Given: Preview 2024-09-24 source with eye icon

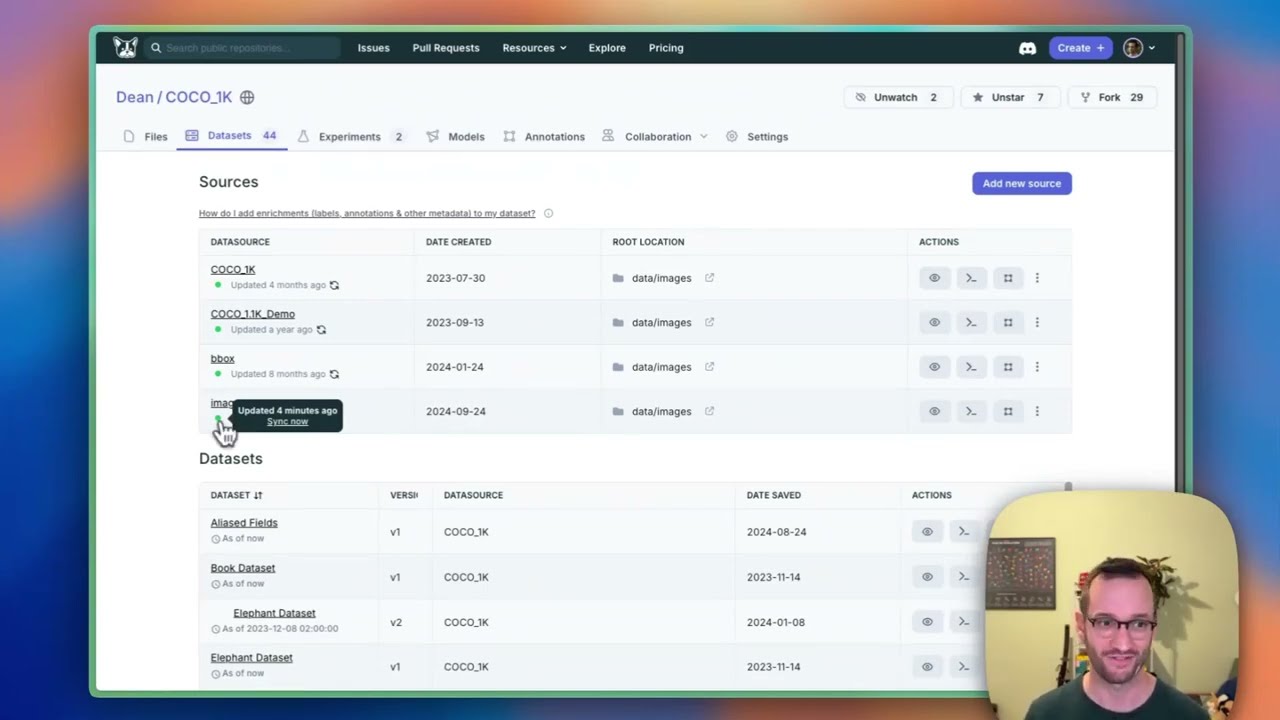Looking at the screenshot, I should coord(934,411).
